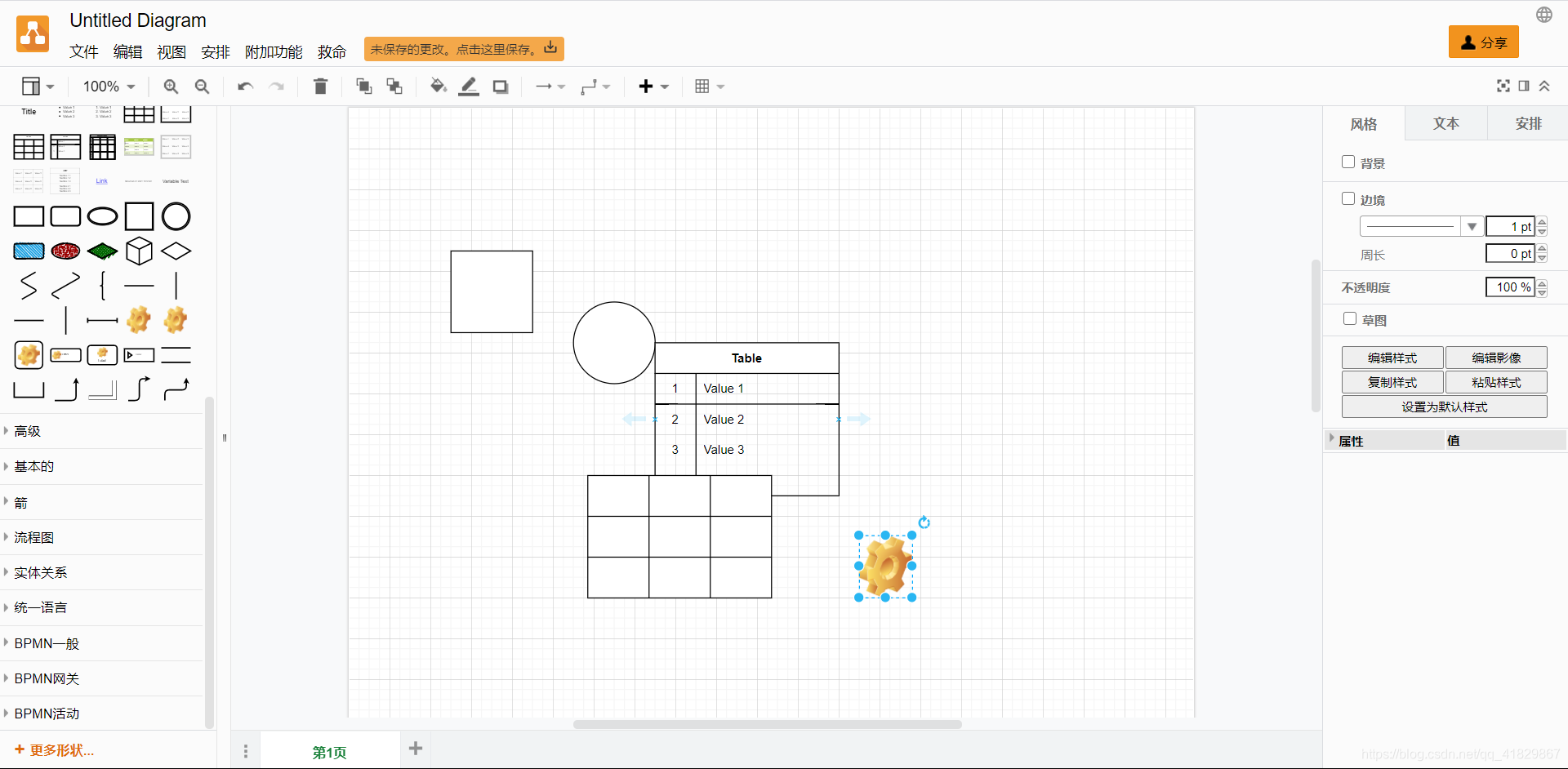
Task: Select the 第1页 page tab
Action: tap(330, 752)
